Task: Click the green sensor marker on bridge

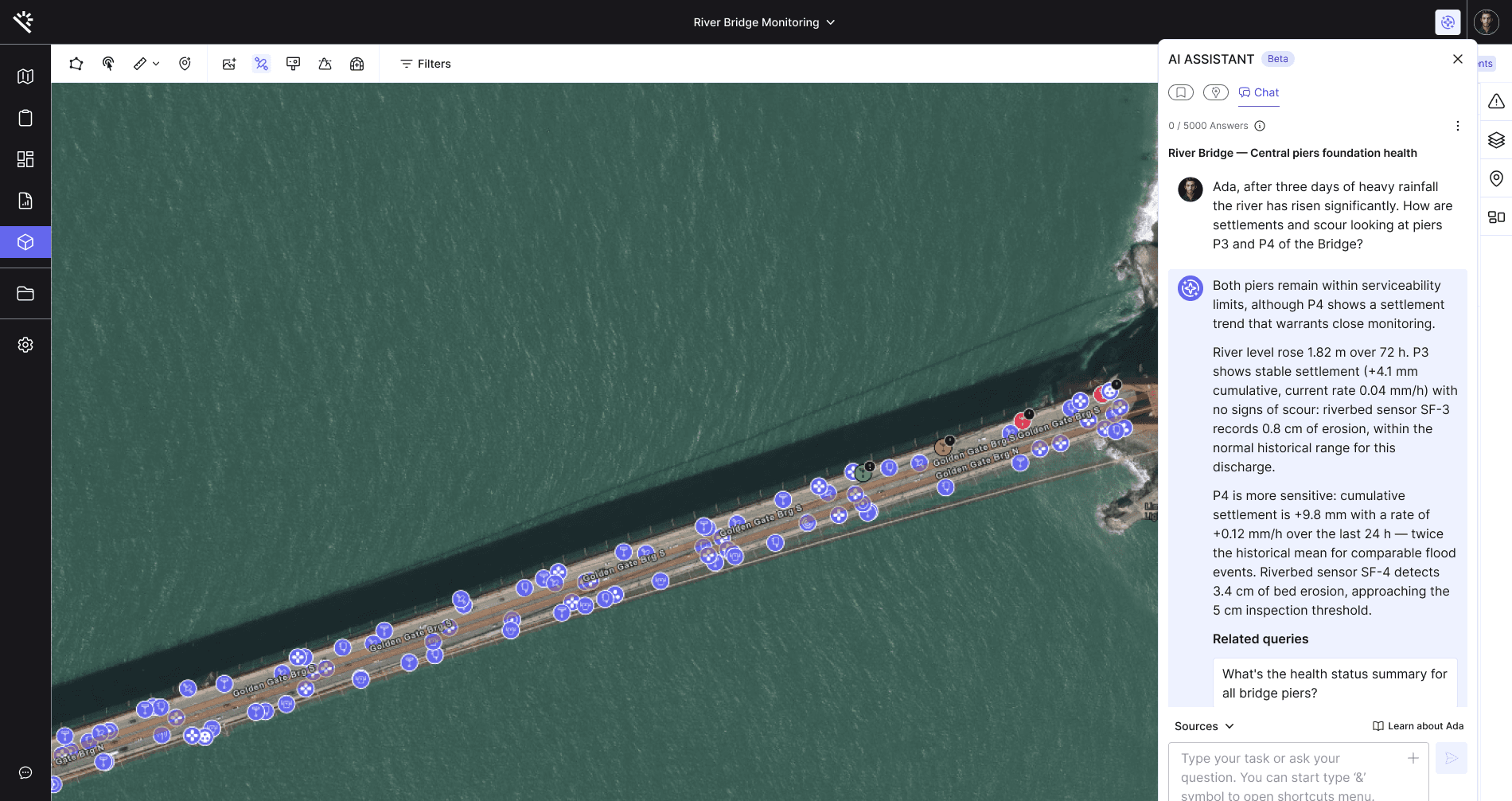Action: 863,474
